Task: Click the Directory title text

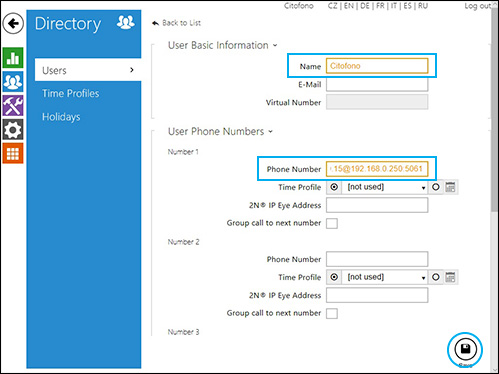Action: tap(68, 24)
